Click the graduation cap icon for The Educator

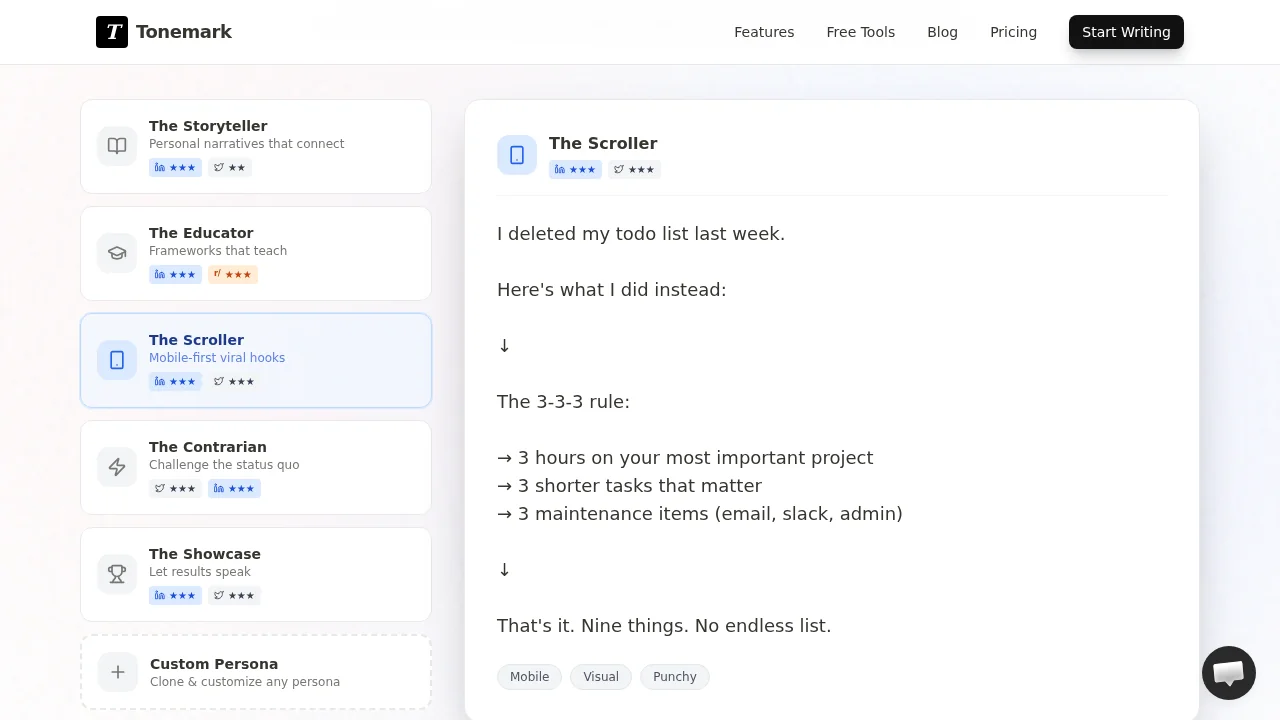pyautogui.click(x=117, y=253)
